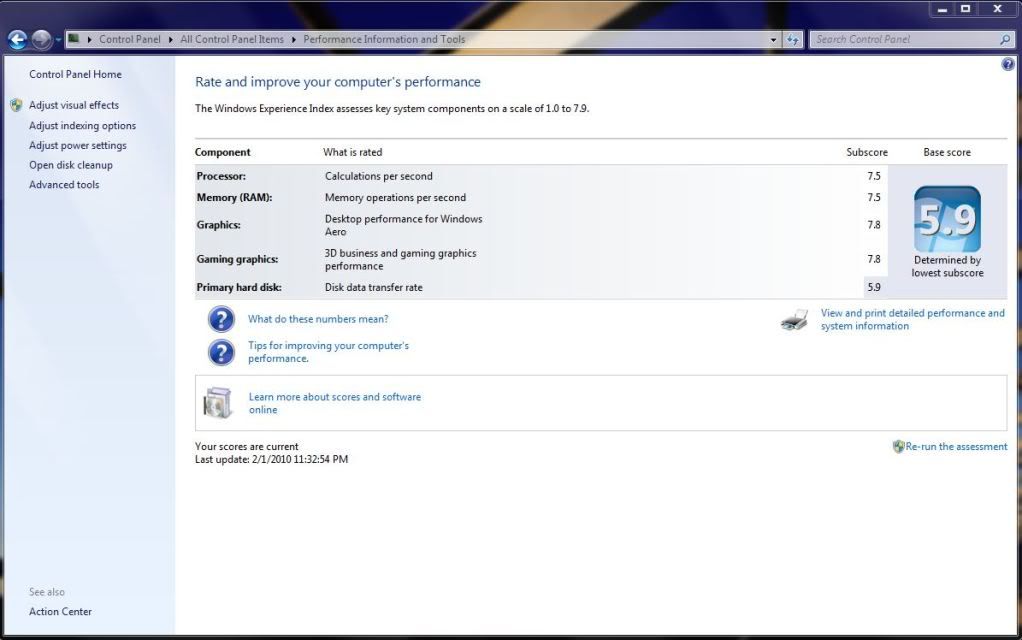
Task: Click the Control Panel icon in address bar
Action: click(x=74, y=39)
